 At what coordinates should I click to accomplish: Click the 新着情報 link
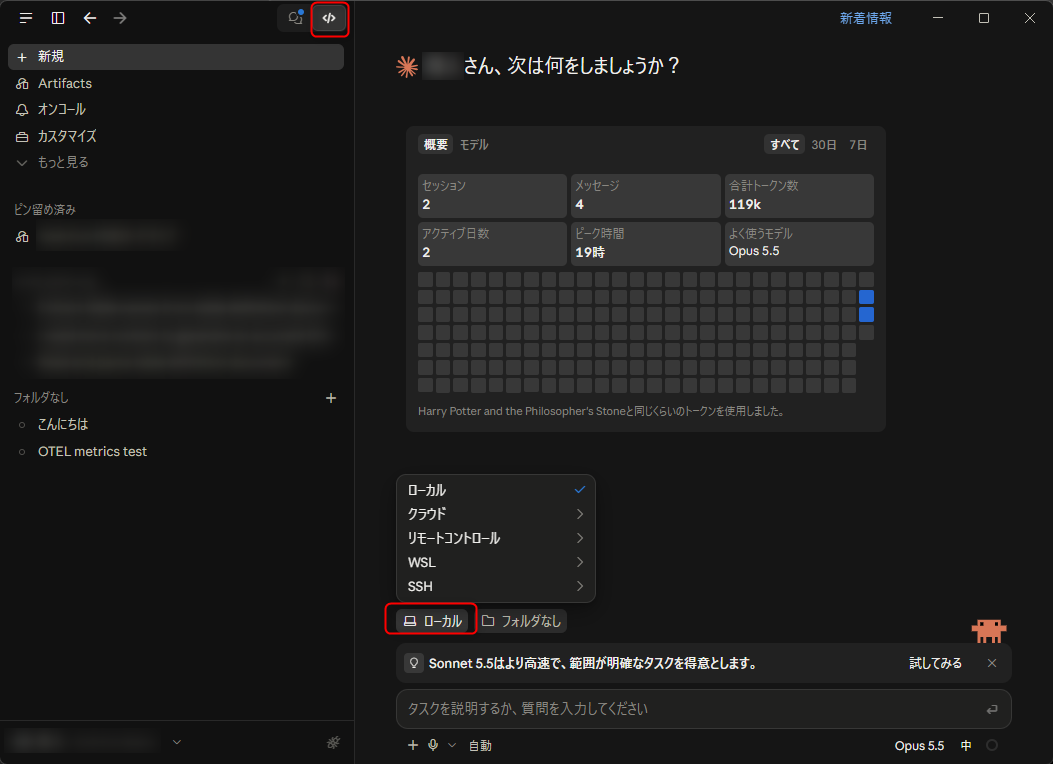866,18
